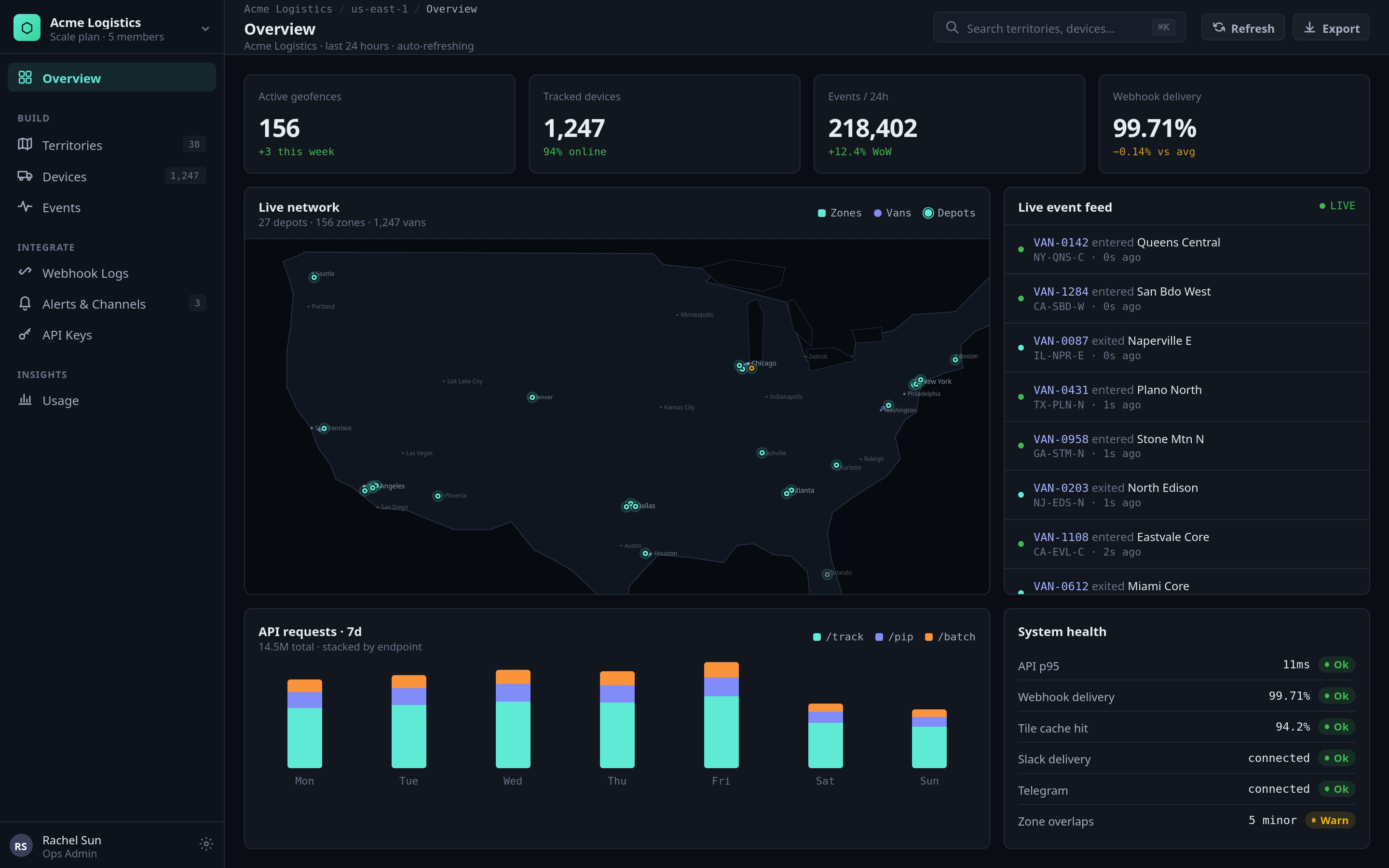Focus the Search territories, devices field
The width and height of the screenshot is (1389, 868).
click(1059, 27)
